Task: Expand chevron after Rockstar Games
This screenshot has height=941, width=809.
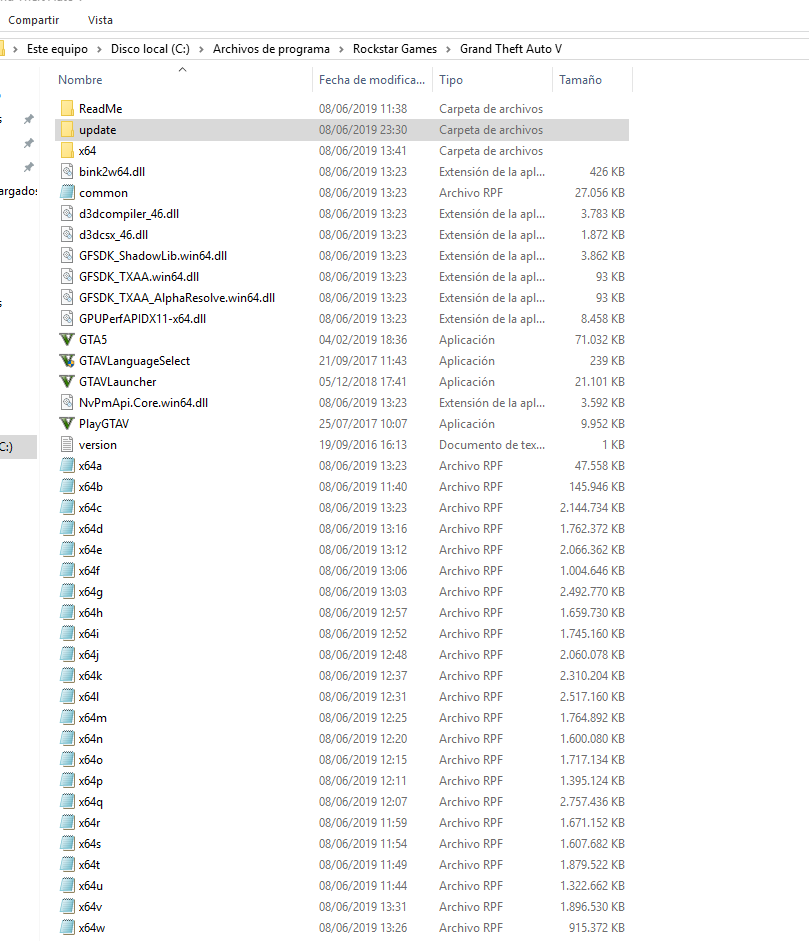Action: 448,49
